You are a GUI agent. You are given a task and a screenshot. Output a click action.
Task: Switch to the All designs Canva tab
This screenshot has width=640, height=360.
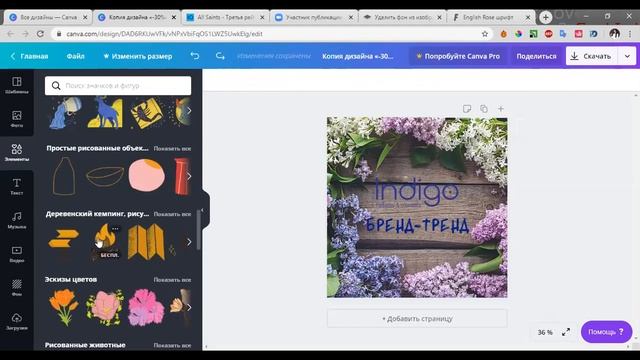(x=48, y=17)
